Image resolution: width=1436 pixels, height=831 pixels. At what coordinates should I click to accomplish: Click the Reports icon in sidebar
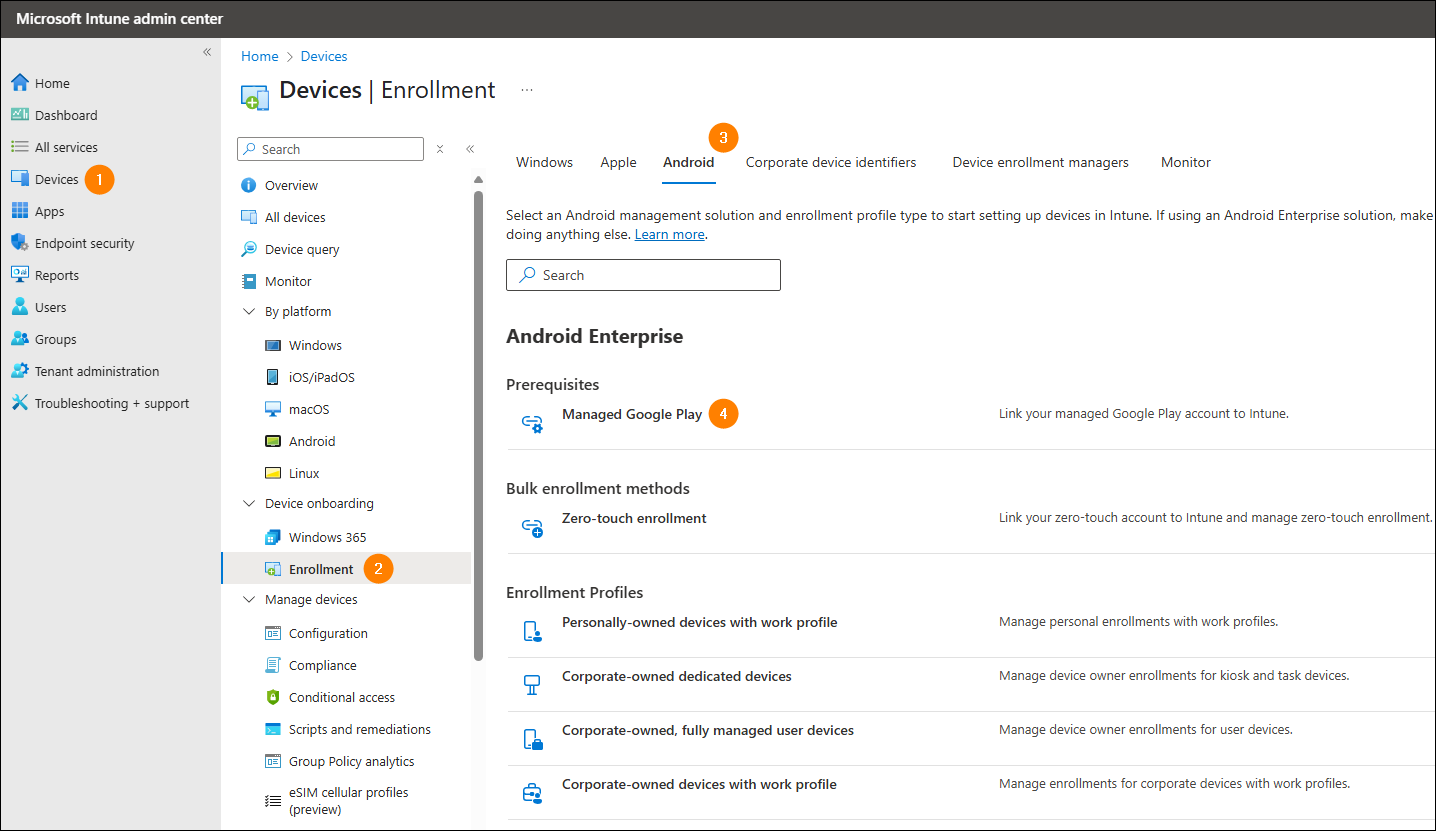coord(19,275)
